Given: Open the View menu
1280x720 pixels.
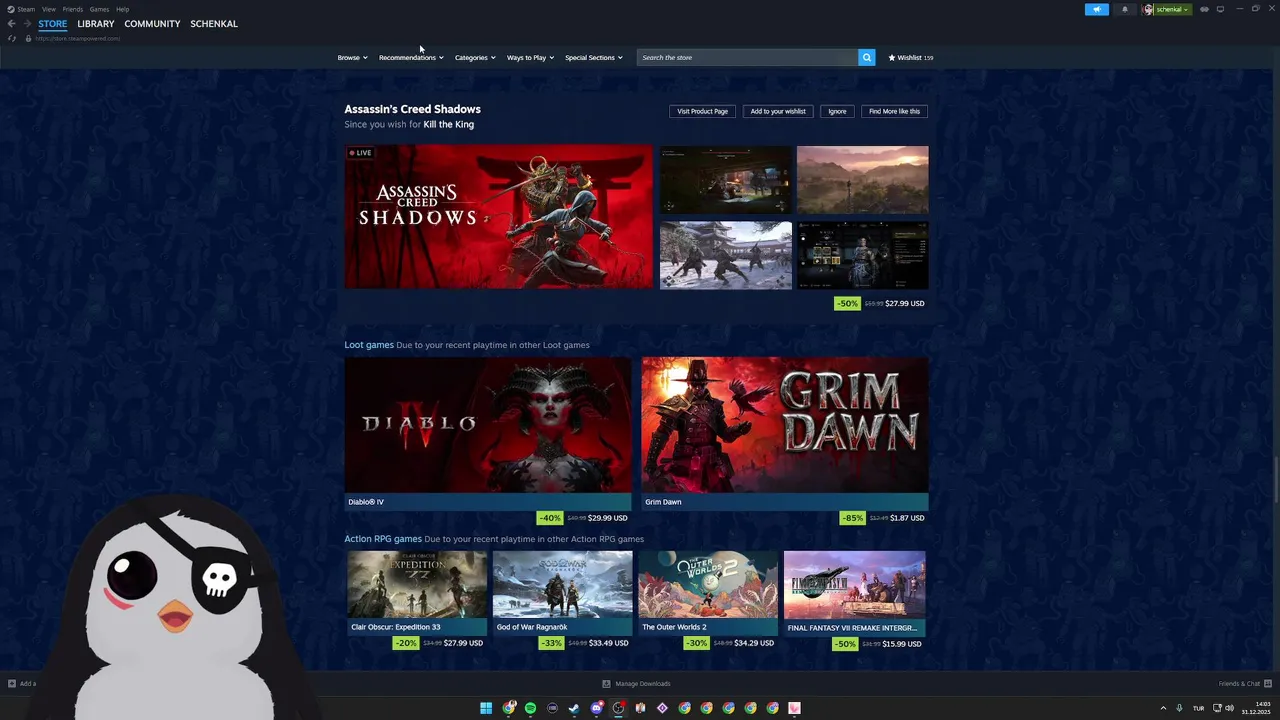Looking at the screenshot, I should [x=48, y=9].
